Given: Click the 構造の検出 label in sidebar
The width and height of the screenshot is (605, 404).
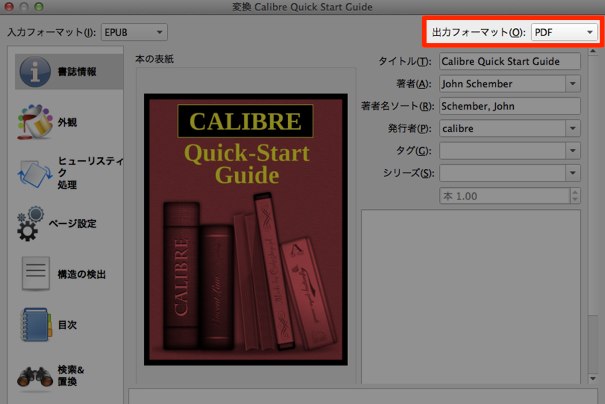Looking at the screenshot, I should pyautogui.click(x=81, y=274).
